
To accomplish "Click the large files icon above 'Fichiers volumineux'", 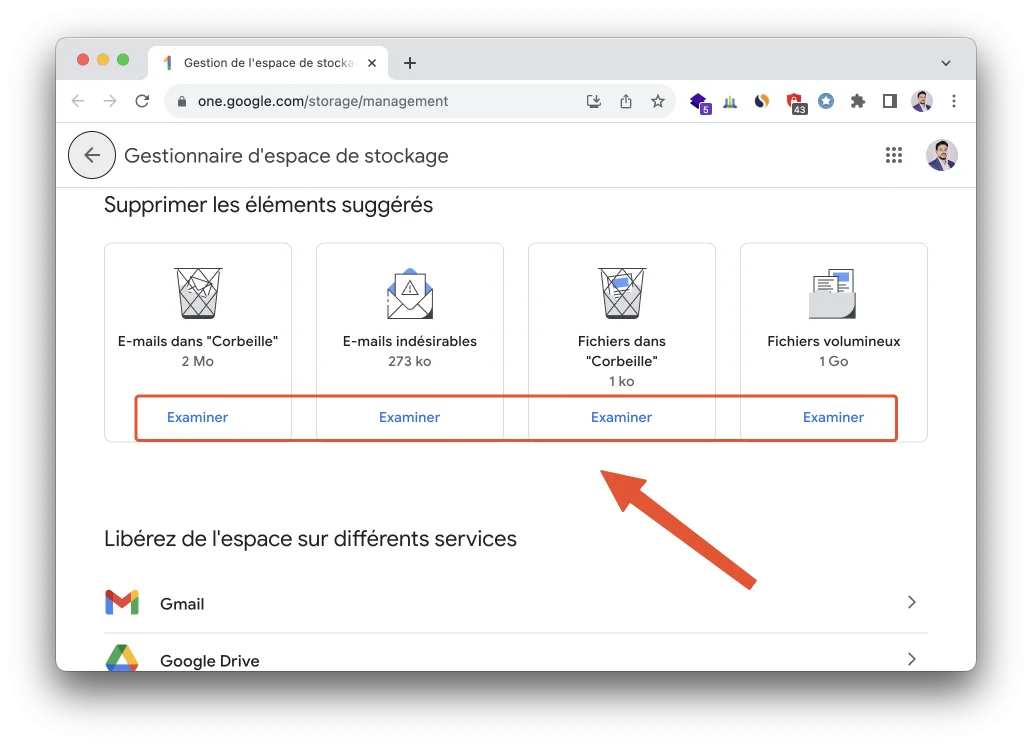I will 833,292.
